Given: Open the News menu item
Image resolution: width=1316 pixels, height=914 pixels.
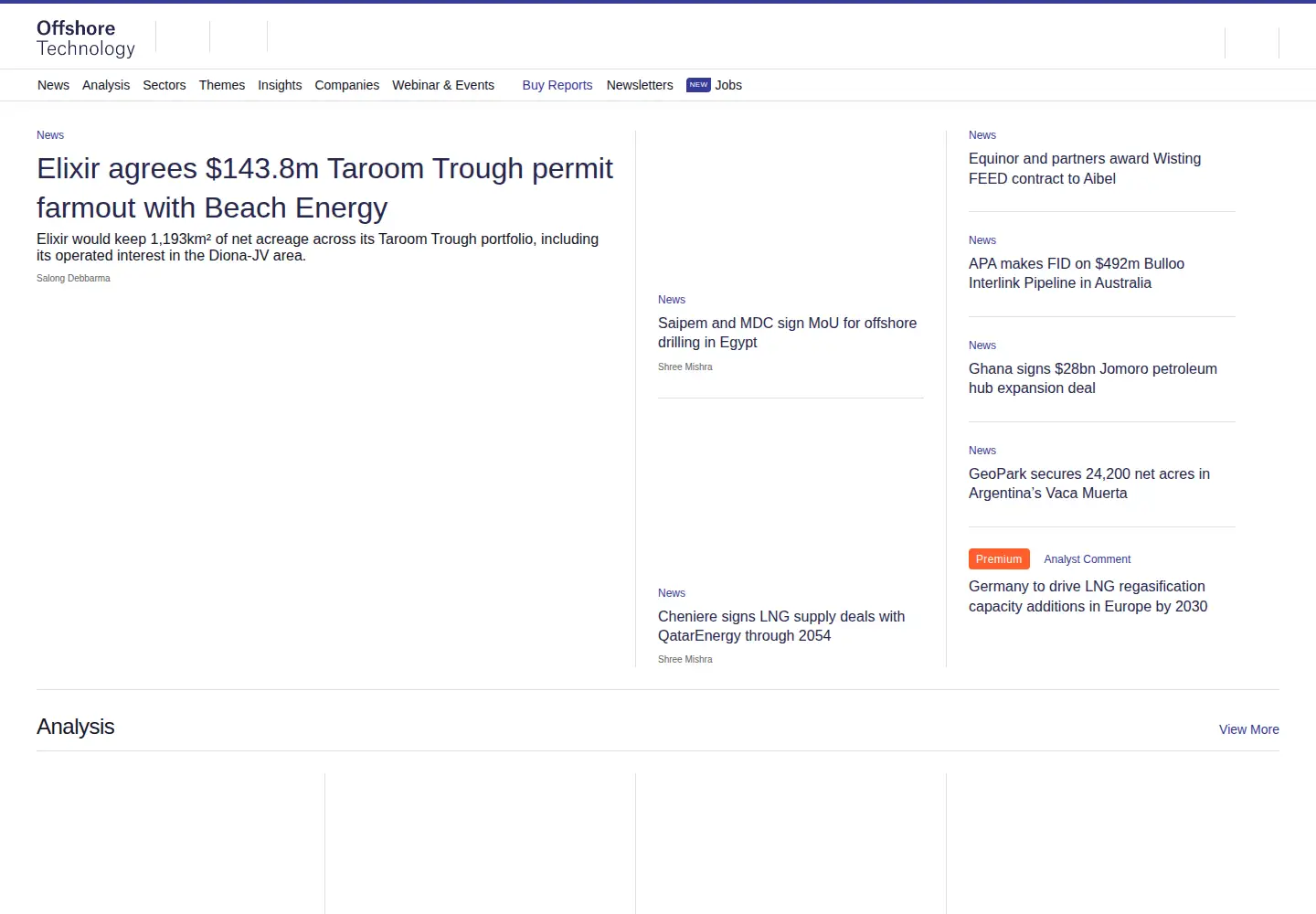Looking at the screenshot, I should (53, 85).
